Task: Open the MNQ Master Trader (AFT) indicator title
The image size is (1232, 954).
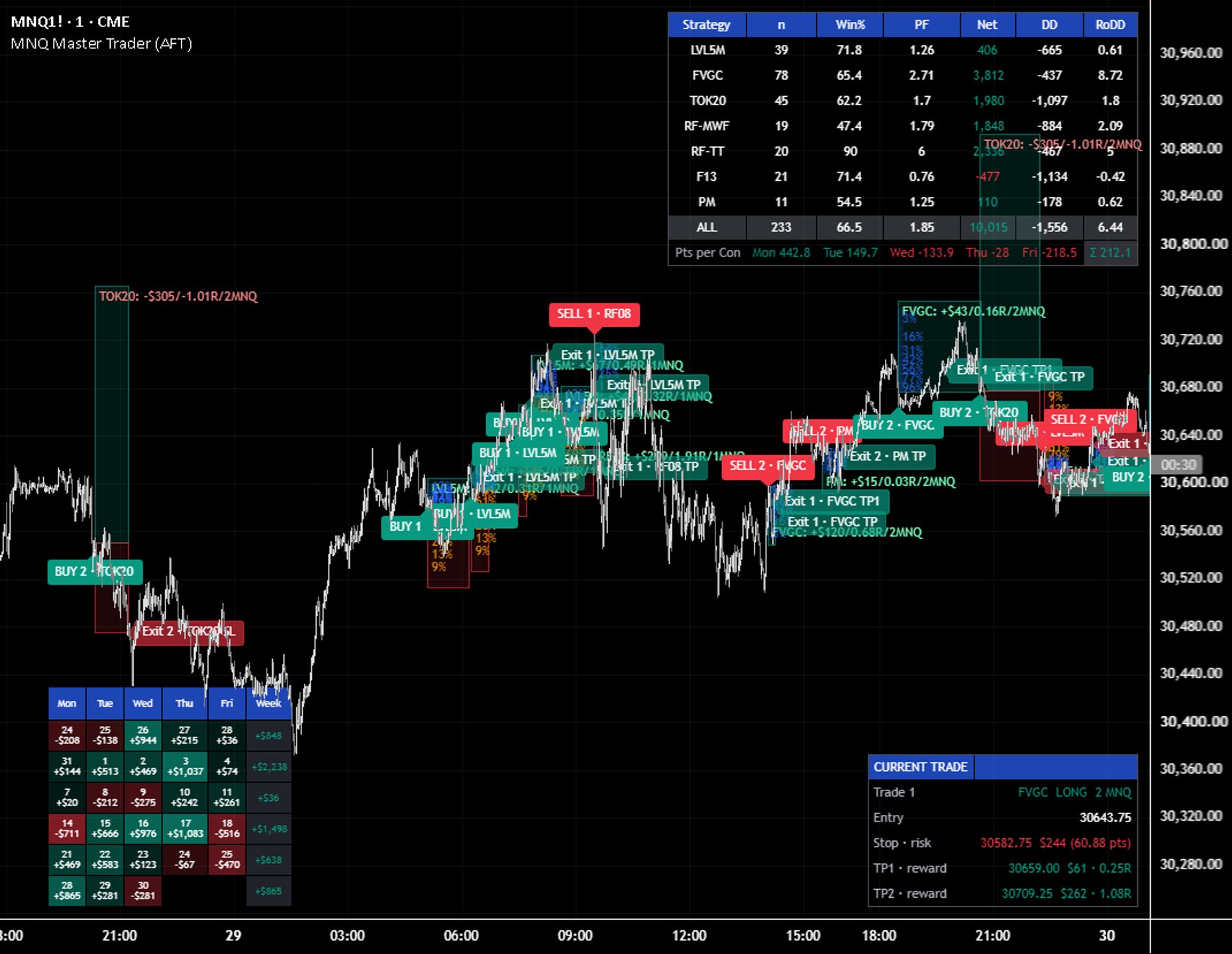Action: click(101, 44)
